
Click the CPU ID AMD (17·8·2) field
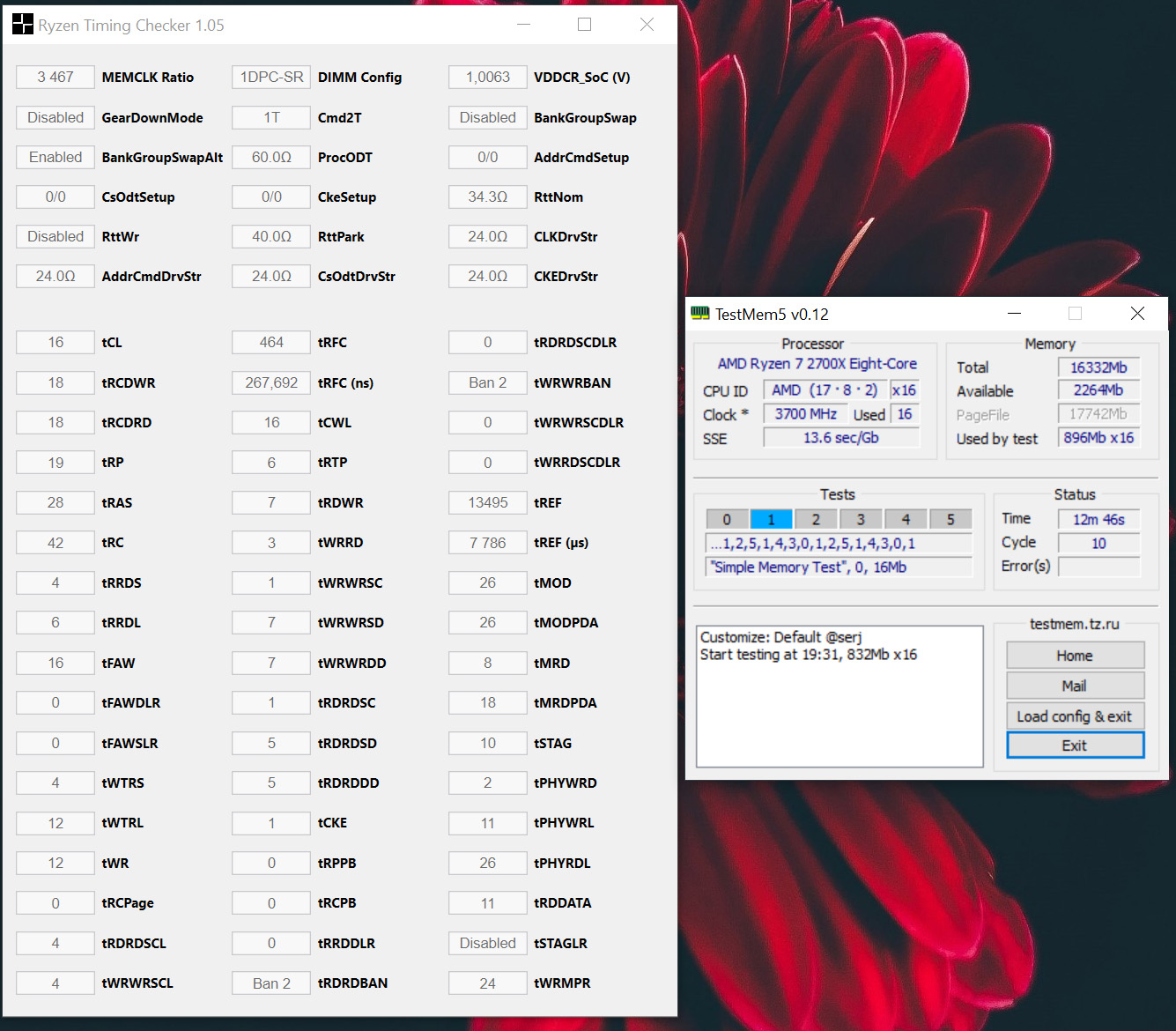pos(825,390)
